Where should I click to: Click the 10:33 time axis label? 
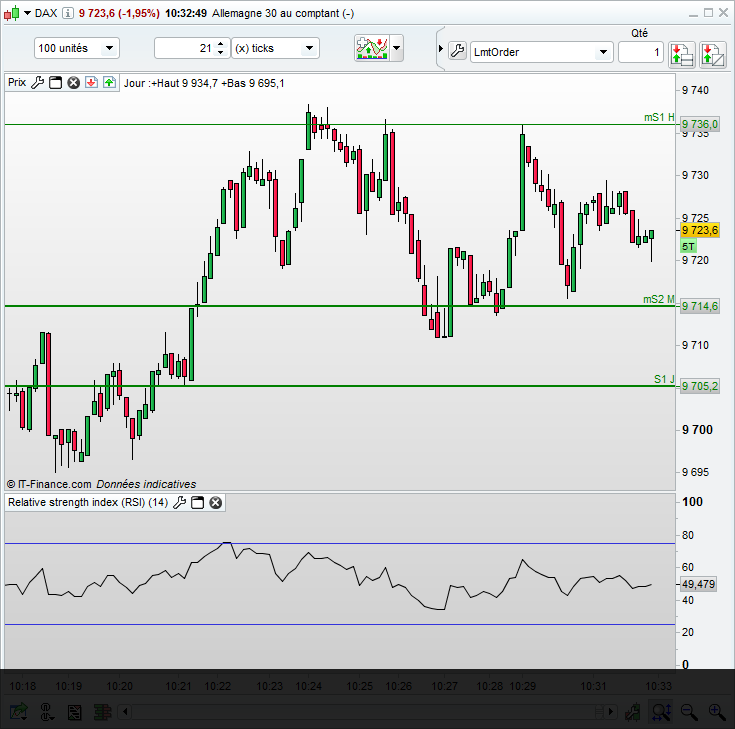[659, 686]
